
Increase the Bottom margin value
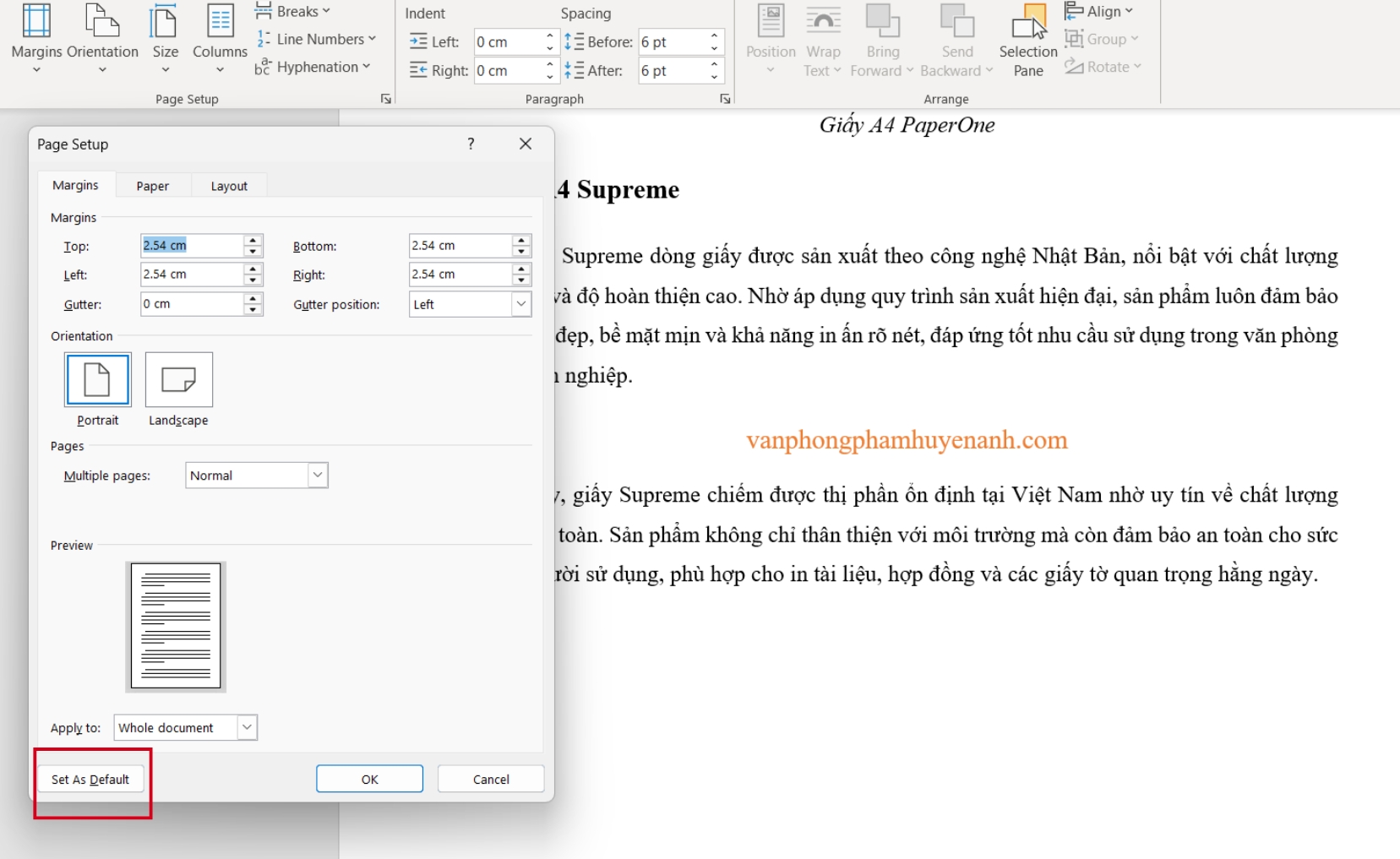pos(521,240)
